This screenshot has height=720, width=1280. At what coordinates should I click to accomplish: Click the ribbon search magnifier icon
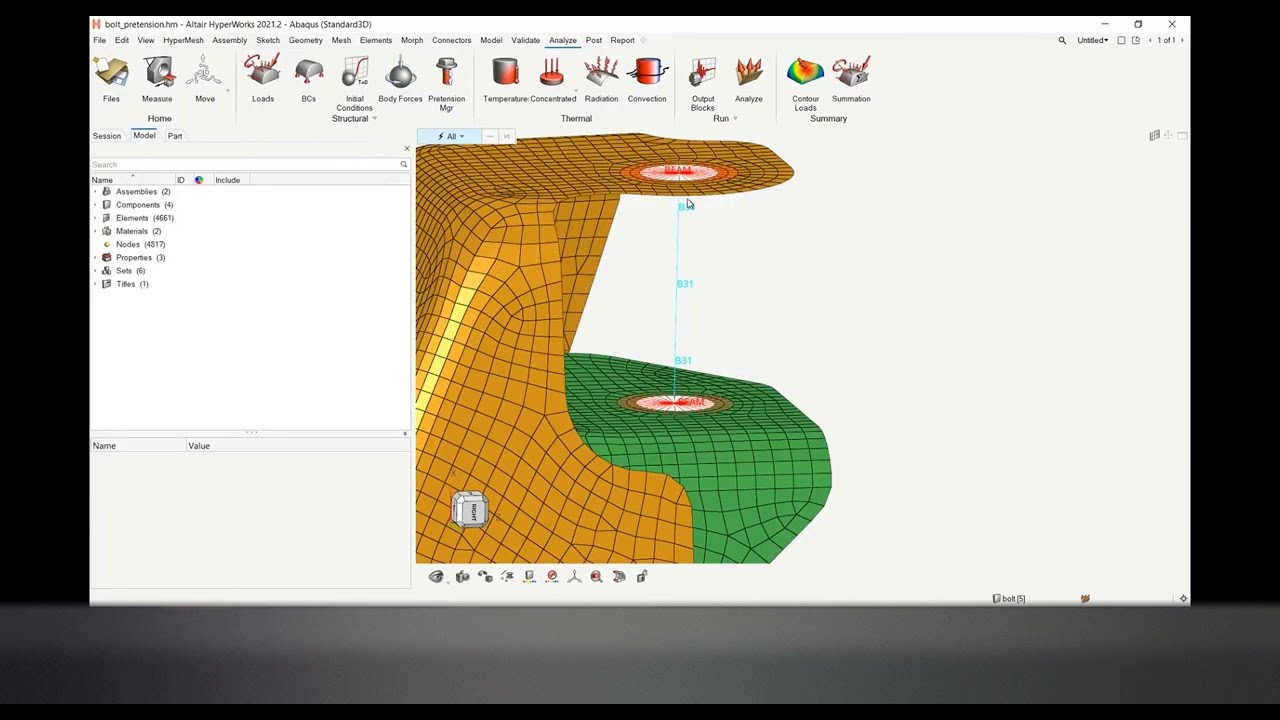click(1062, 40)
